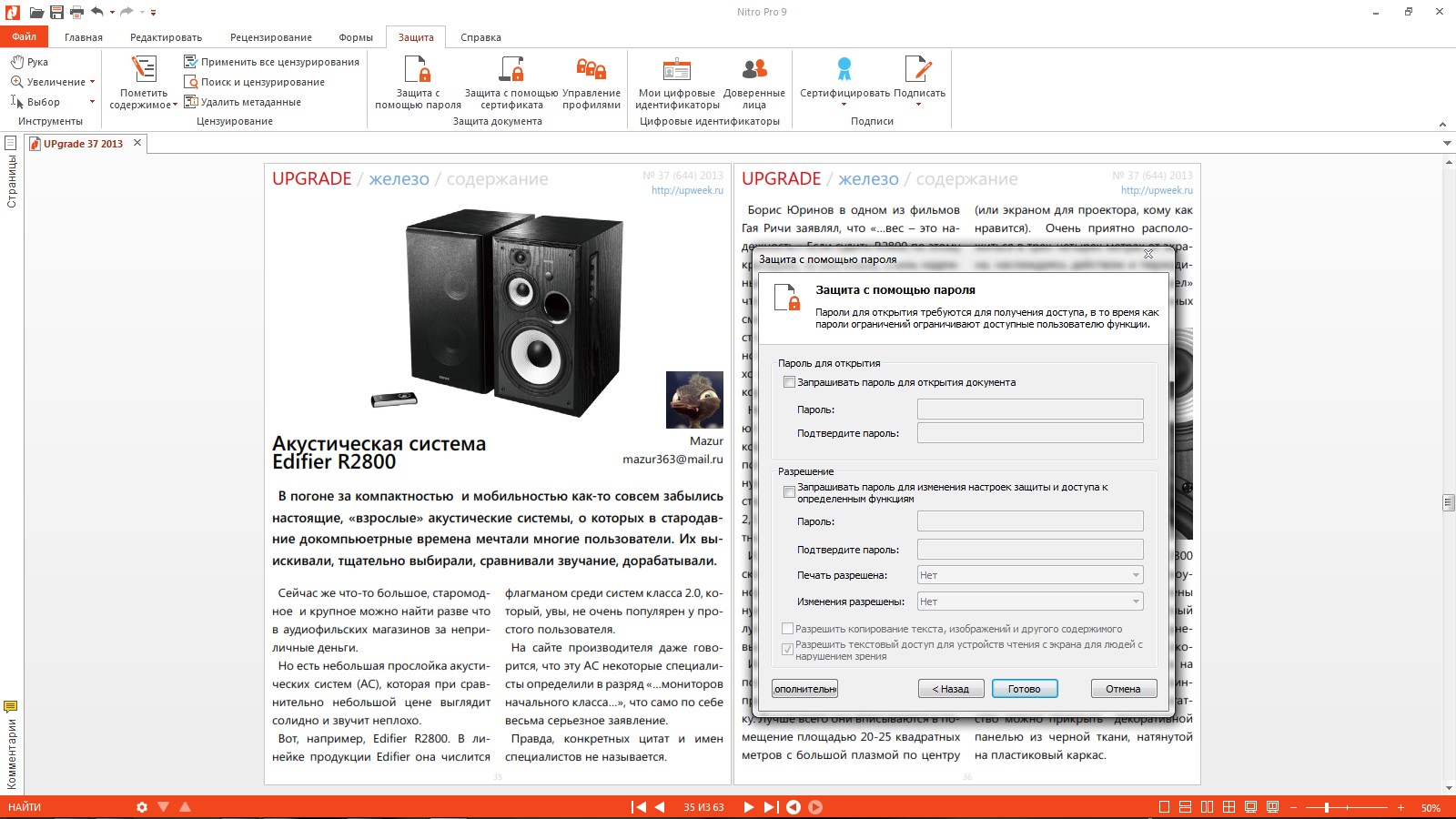Go to the first page
Image resolution: width=1456 pixels, height=819 pixels.
click(x=639, y=807)
